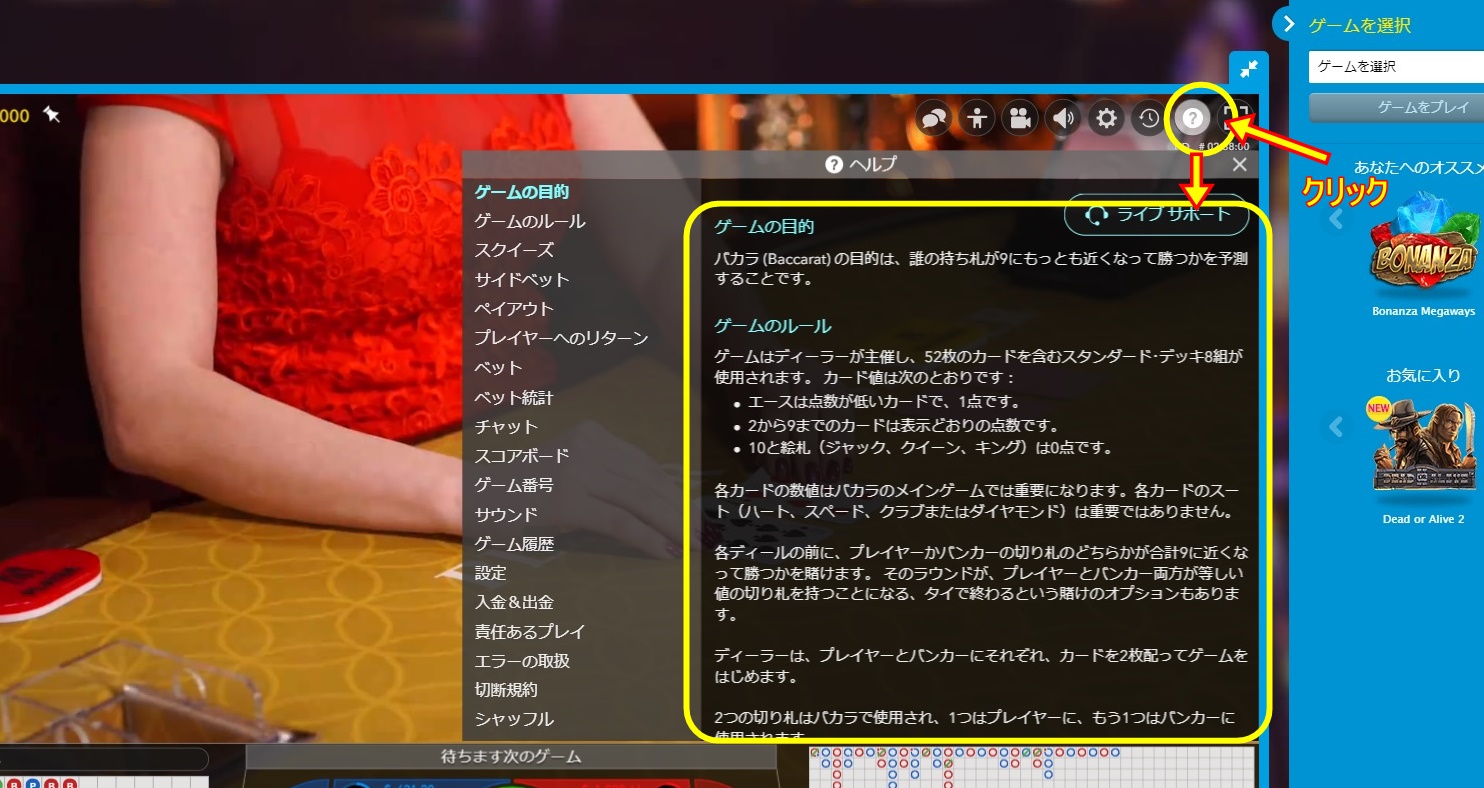This screenshot has height=788, width=1484.
Task: Select サウンド in help menu
Action: click(506, 514)
